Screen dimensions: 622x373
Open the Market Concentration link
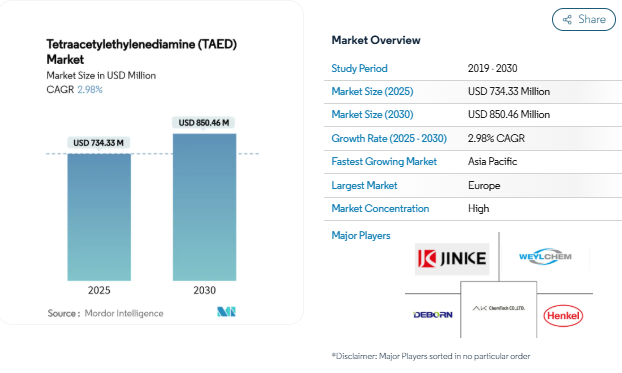pyautogui.click(x=380, y=208)
